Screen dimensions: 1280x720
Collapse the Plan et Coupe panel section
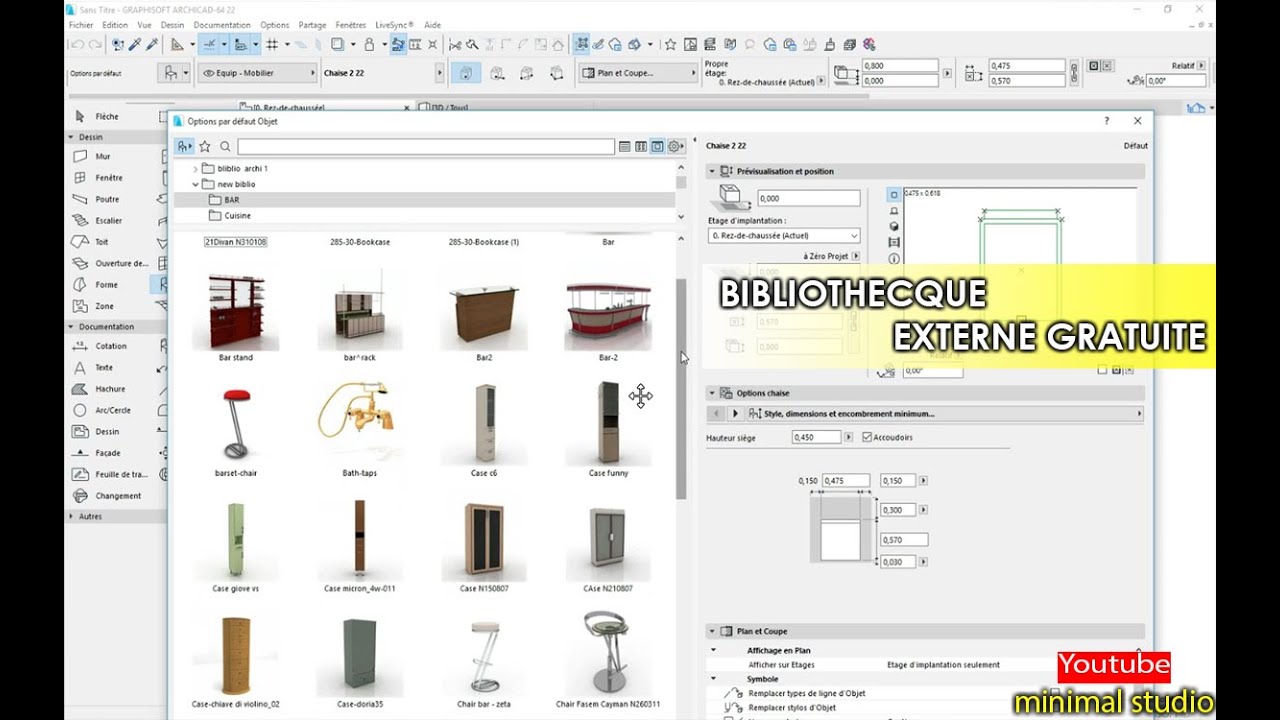pos(713,631)
